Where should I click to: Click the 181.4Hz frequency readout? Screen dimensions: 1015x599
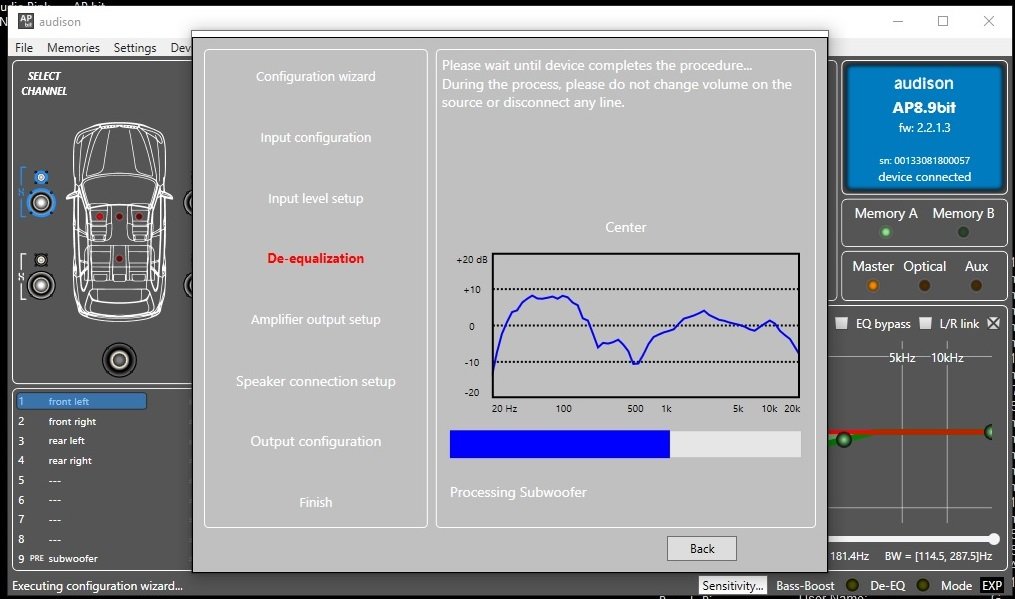point(849,556)
